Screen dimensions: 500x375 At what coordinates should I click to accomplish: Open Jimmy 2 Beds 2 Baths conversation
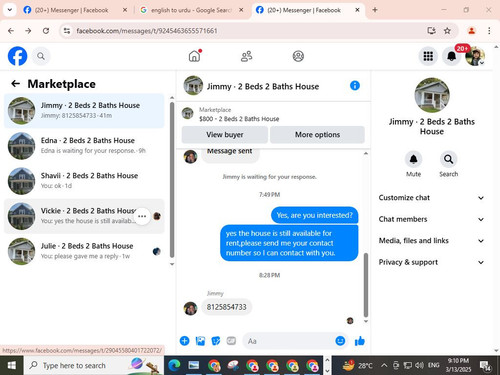(x=84, y=111)
